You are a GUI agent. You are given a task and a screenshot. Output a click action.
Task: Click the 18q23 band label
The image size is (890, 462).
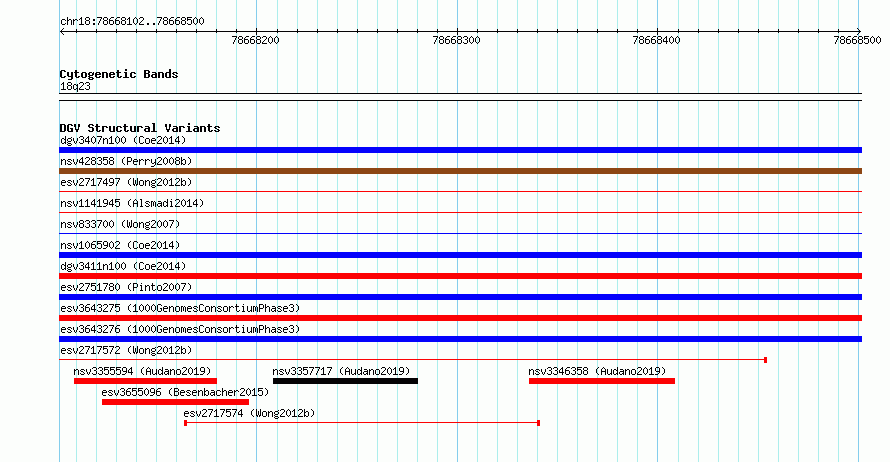point(75,86)
